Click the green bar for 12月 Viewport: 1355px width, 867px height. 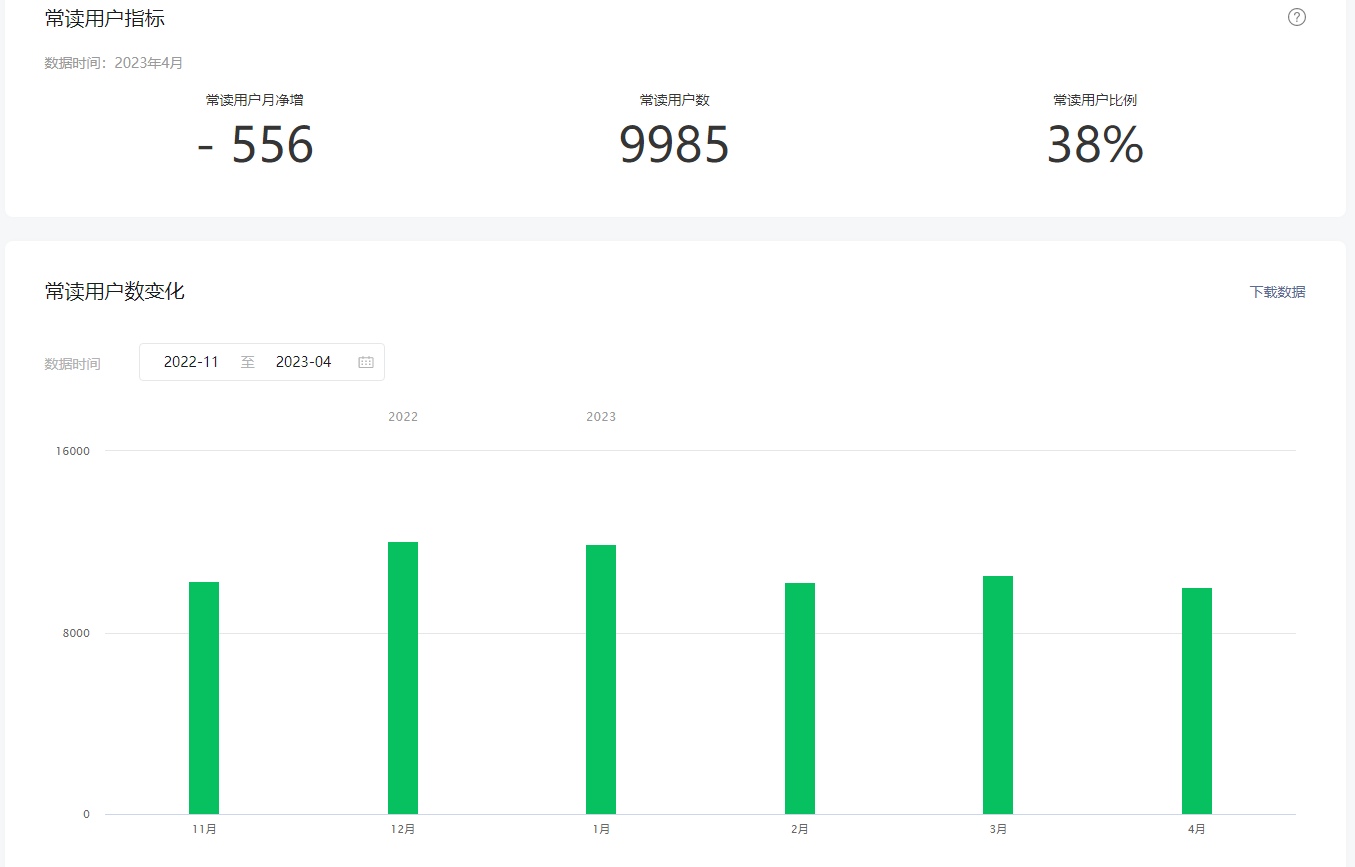pyautogui.click(x=403, y=678)
